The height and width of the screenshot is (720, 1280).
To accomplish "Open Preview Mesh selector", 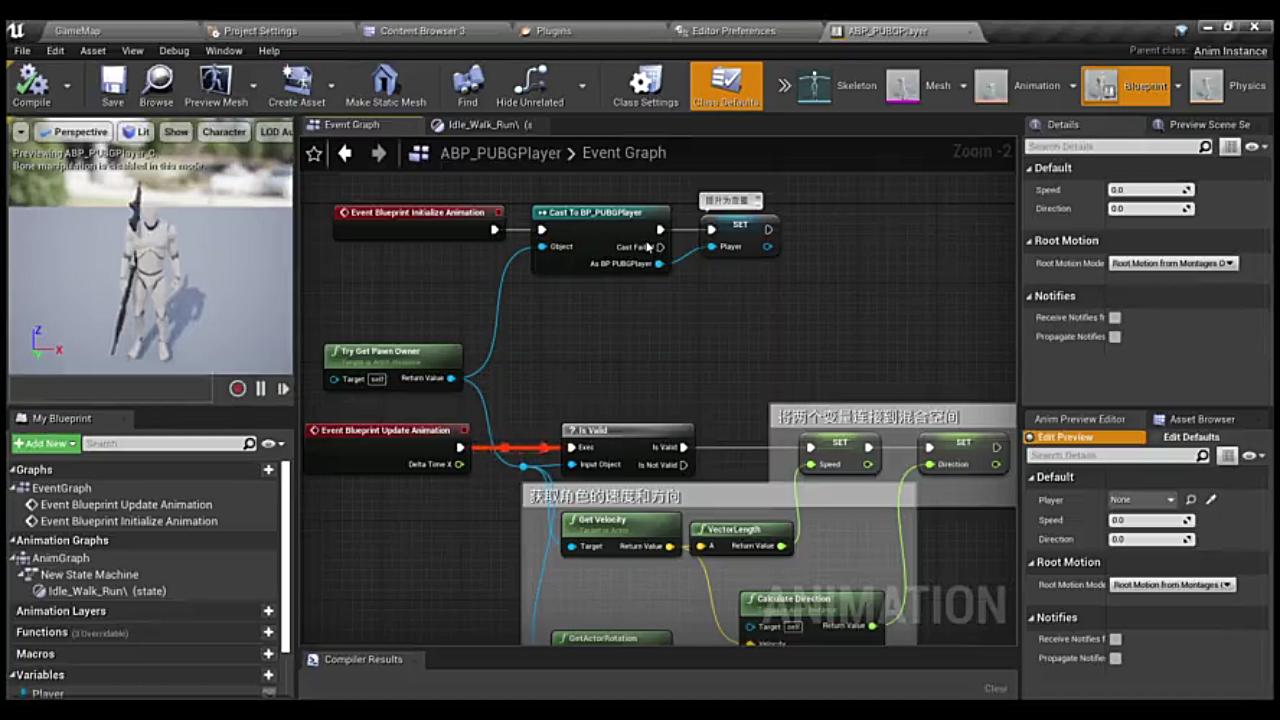I will tap(216, 85).
